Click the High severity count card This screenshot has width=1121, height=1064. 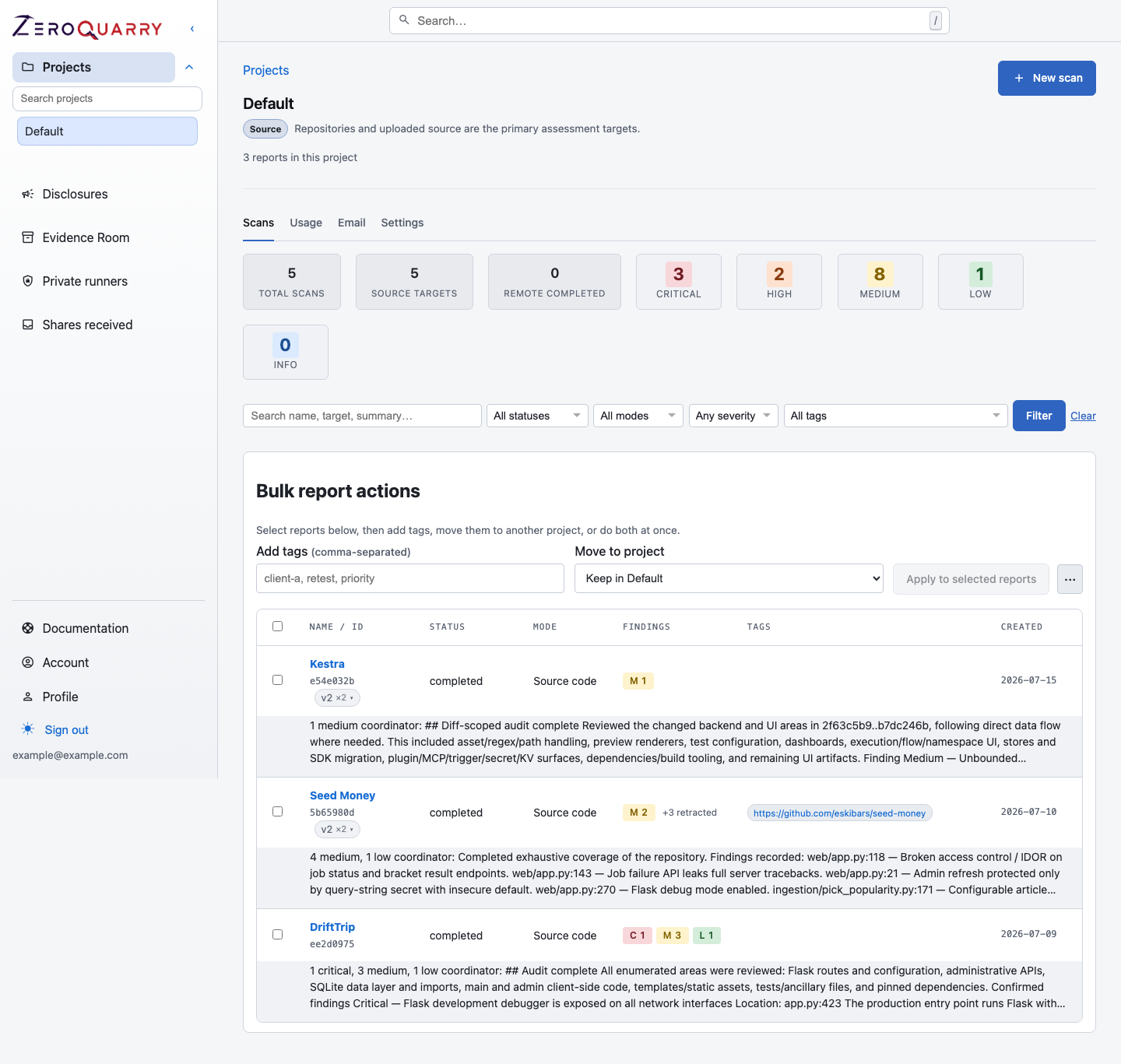point(779,282)
